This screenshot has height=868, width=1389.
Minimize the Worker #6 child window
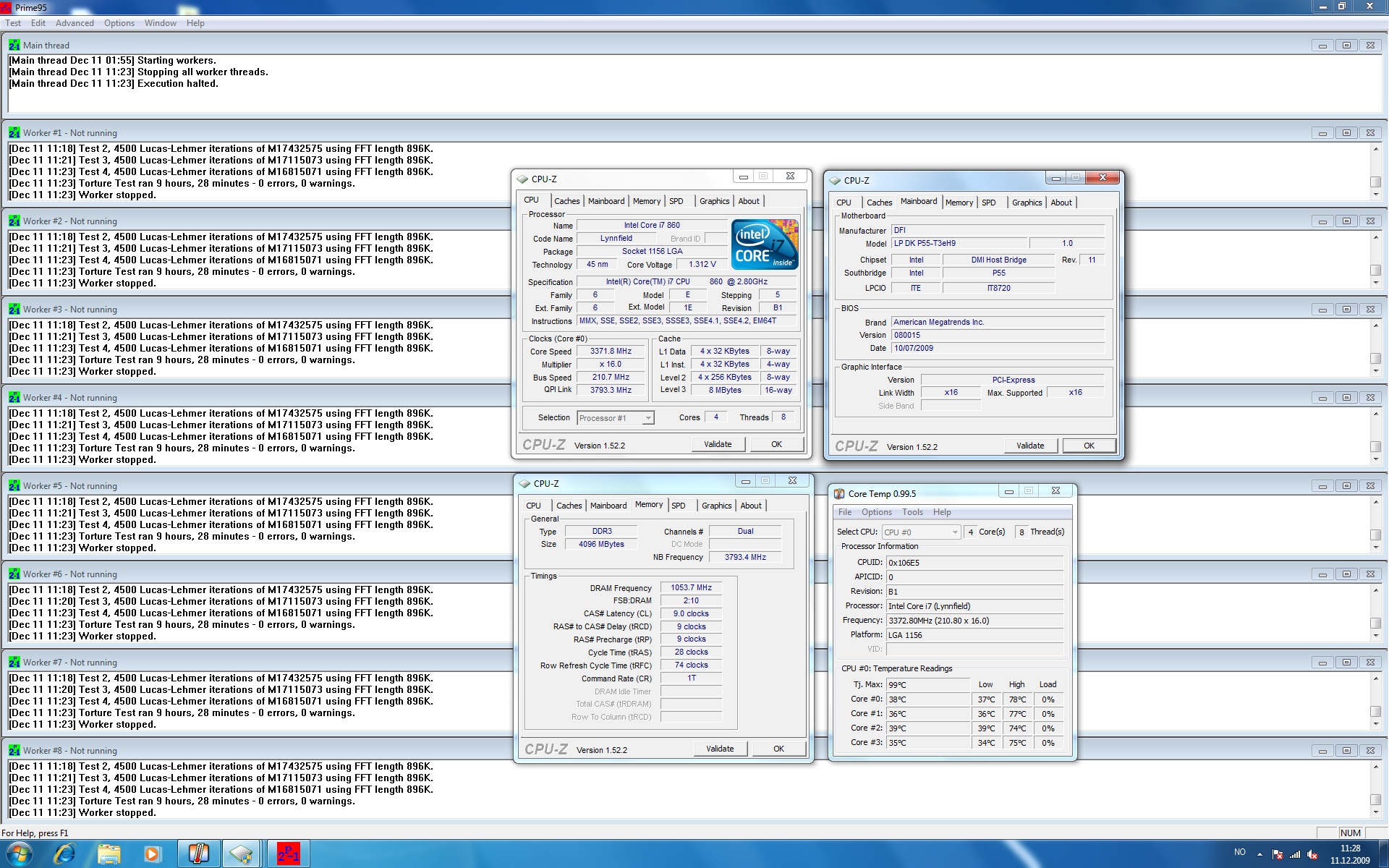point(1322,574)
